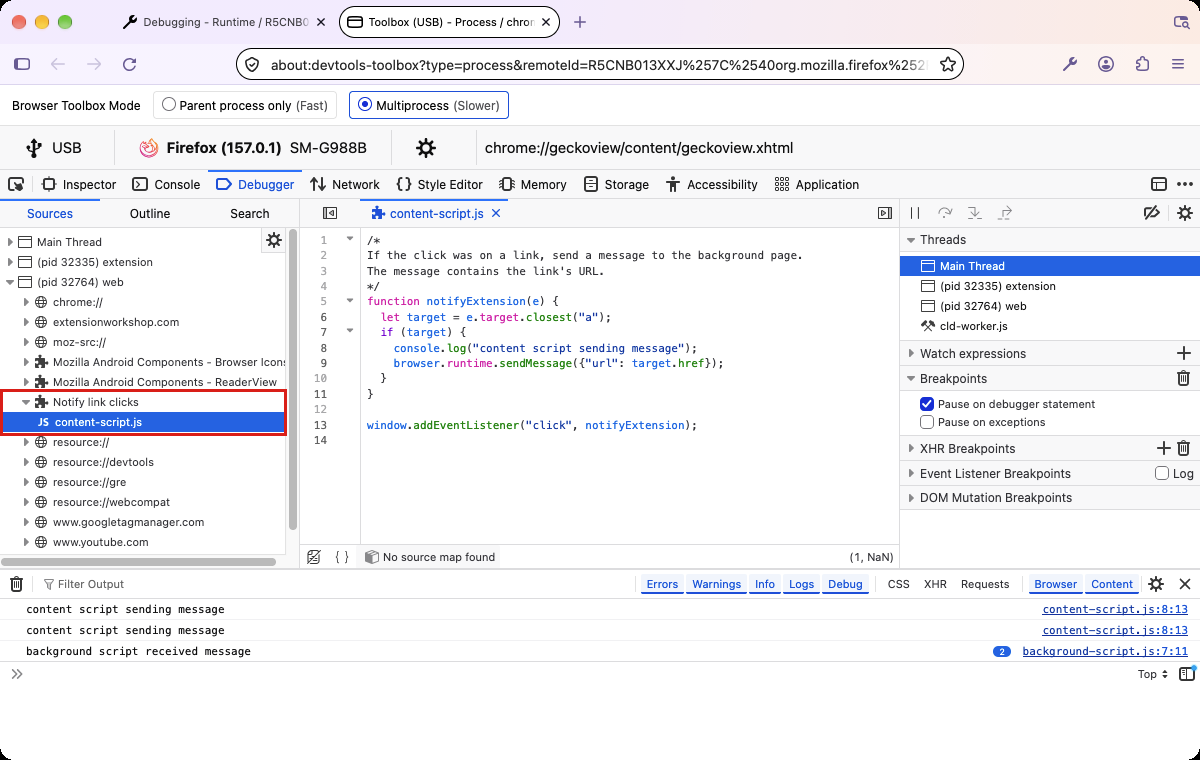Click the step over button
Viewport: 1200px width, 760px height.
(945, 213)
